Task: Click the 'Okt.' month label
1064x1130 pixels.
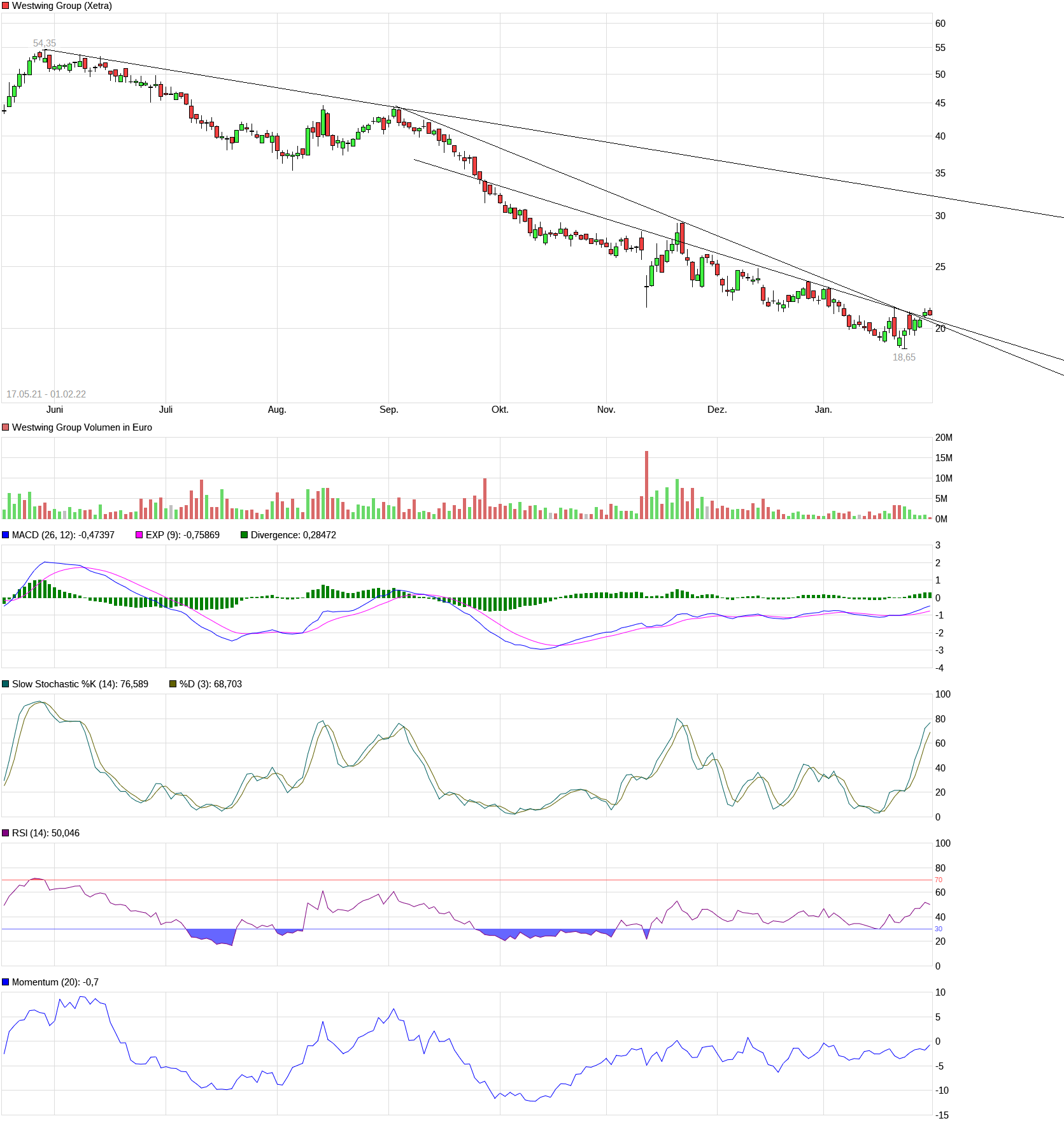Action: 500,410
